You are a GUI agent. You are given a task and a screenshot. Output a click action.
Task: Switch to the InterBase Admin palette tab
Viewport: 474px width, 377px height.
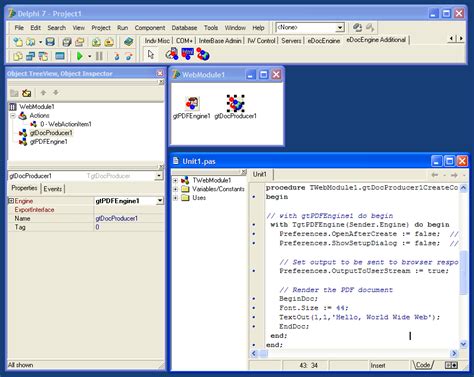click(x=220, y=41)
